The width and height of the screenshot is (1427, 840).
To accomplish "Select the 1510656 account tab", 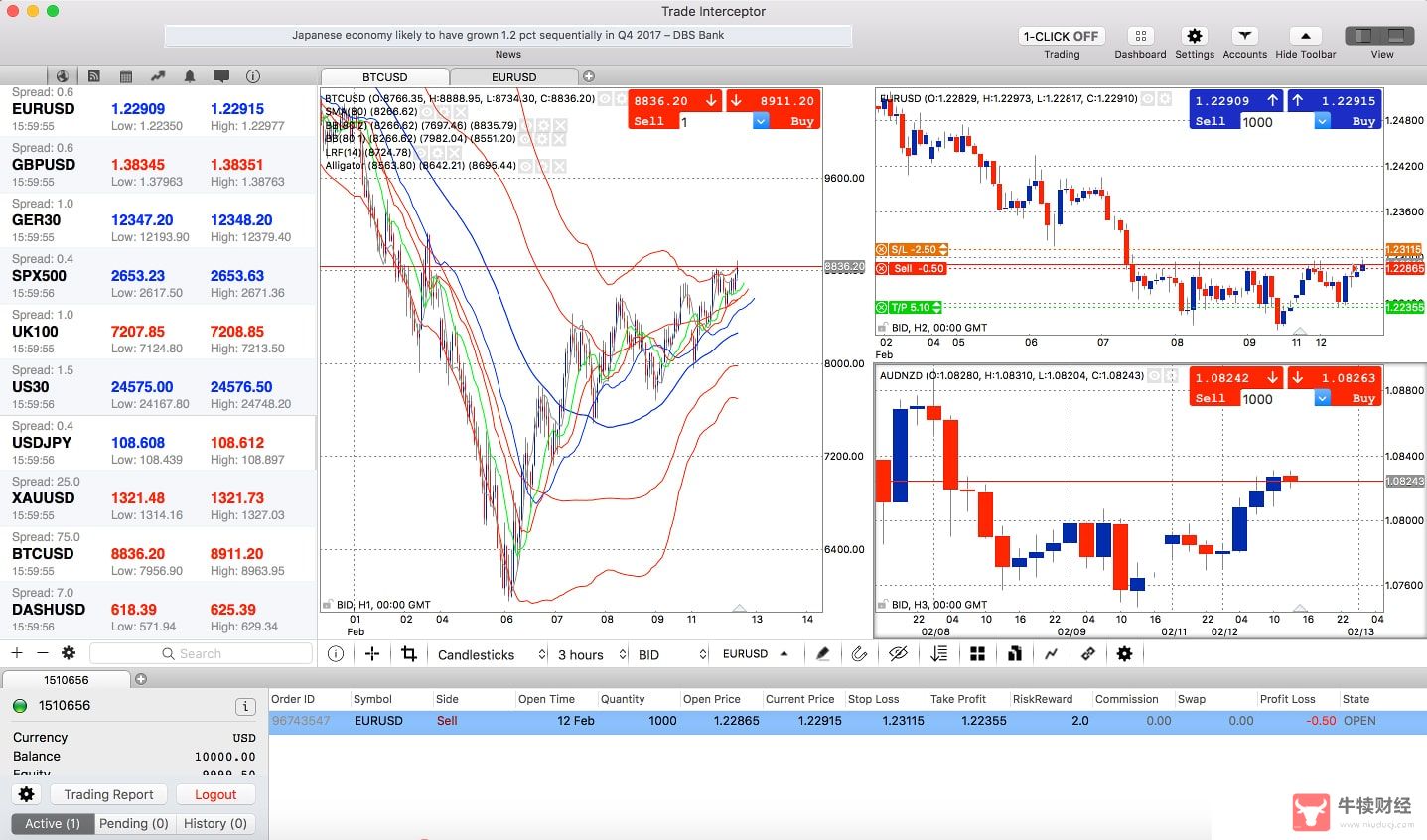I will pyautogui.click(x=66, y=680).
